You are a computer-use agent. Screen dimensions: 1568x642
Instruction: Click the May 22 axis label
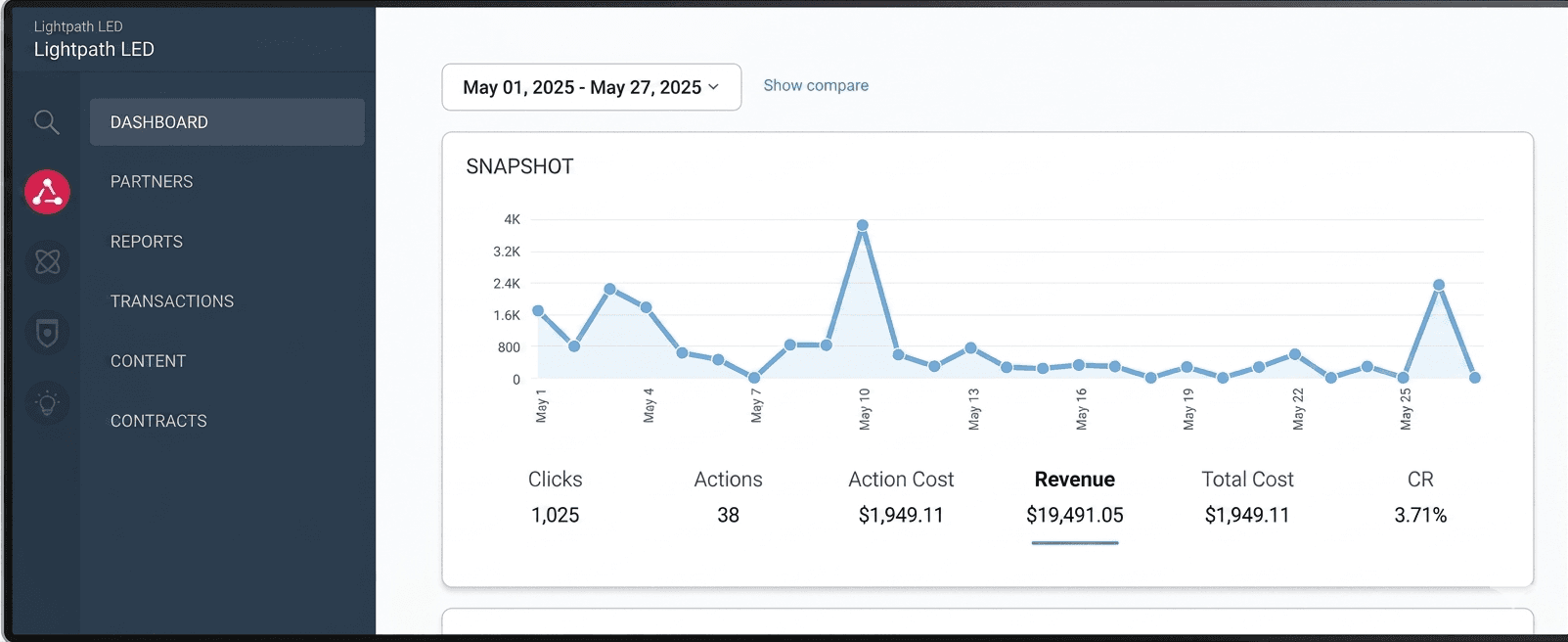[x=1298, y=409]
